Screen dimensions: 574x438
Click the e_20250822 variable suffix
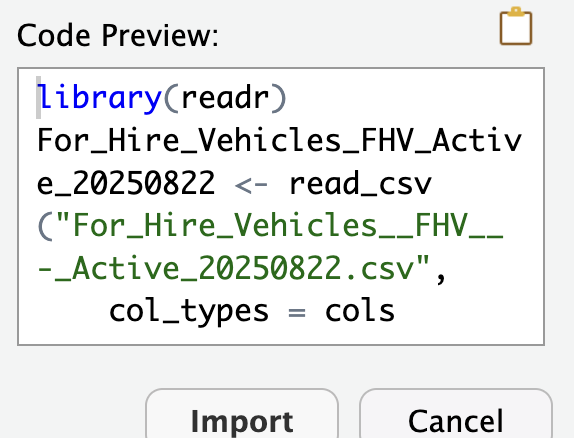(126, 183)
